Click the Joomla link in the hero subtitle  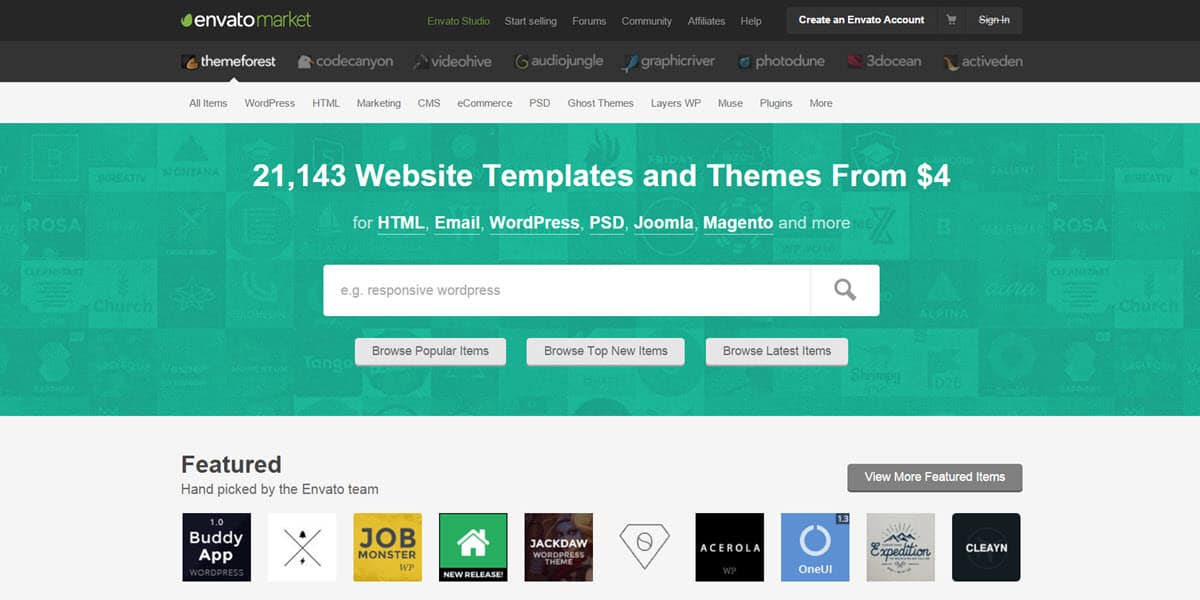point(664,223)
